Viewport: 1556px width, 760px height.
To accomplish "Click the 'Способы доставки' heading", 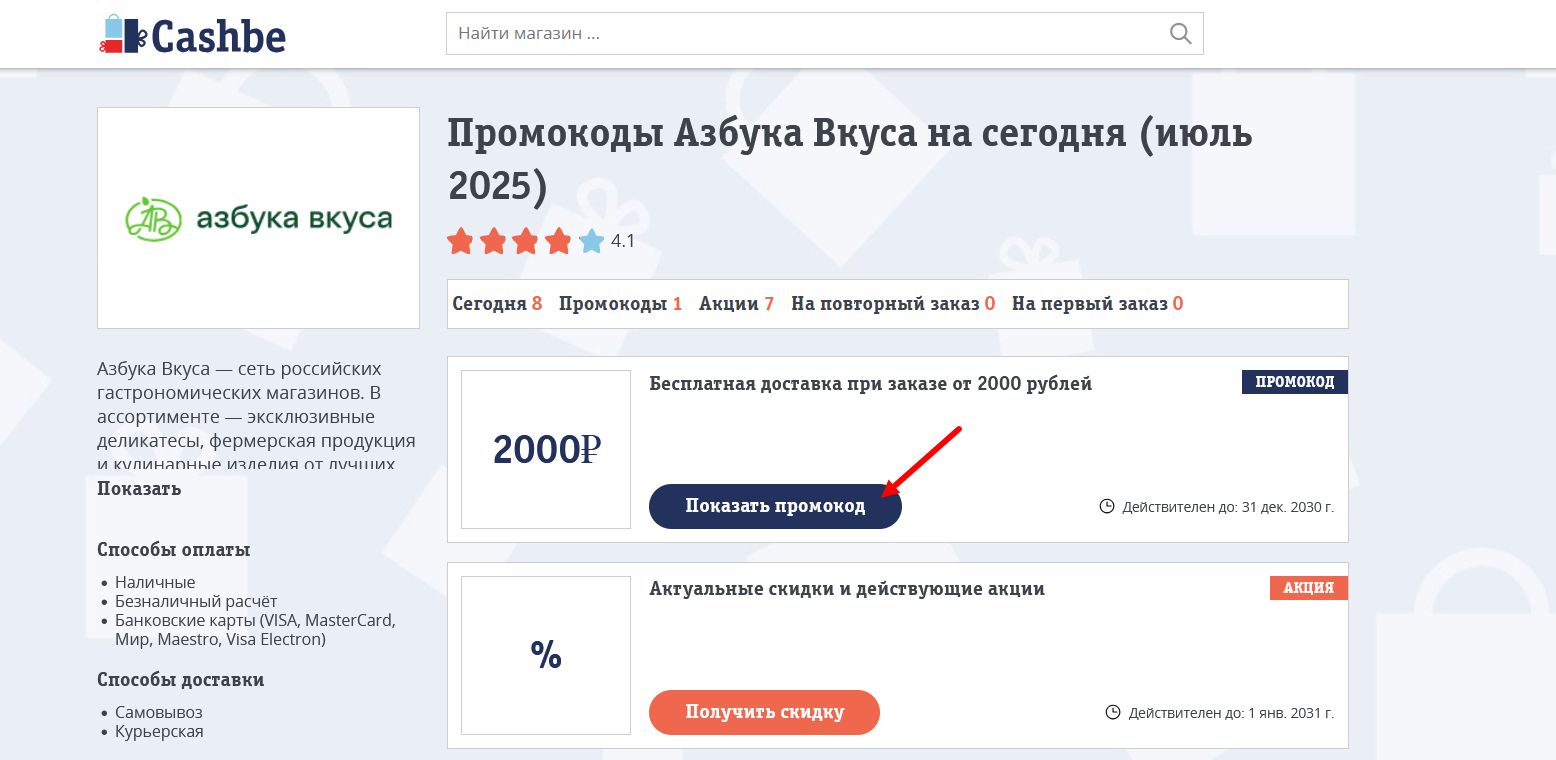I will [181, 680].
